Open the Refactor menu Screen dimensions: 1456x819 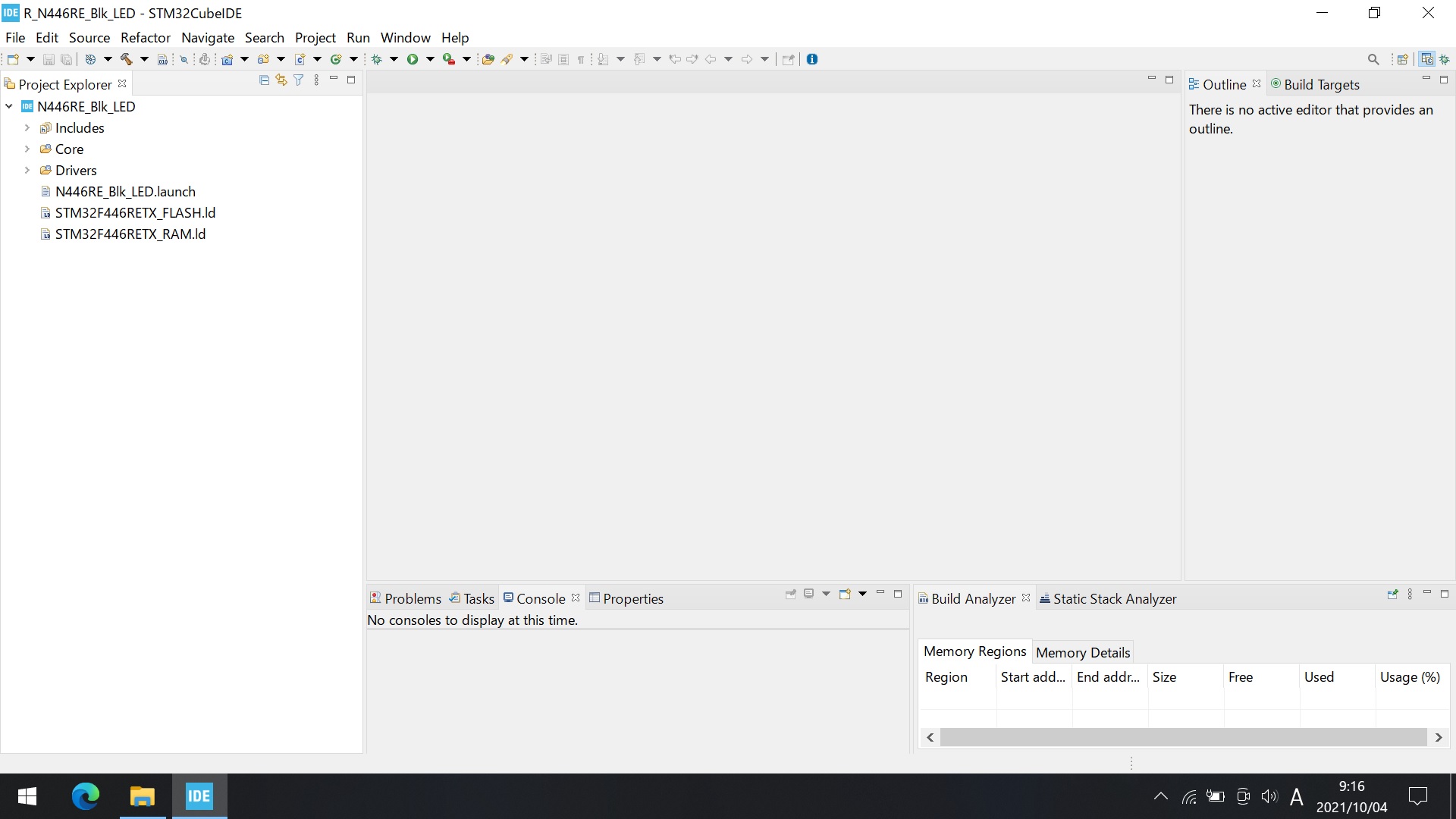(146, 37)
